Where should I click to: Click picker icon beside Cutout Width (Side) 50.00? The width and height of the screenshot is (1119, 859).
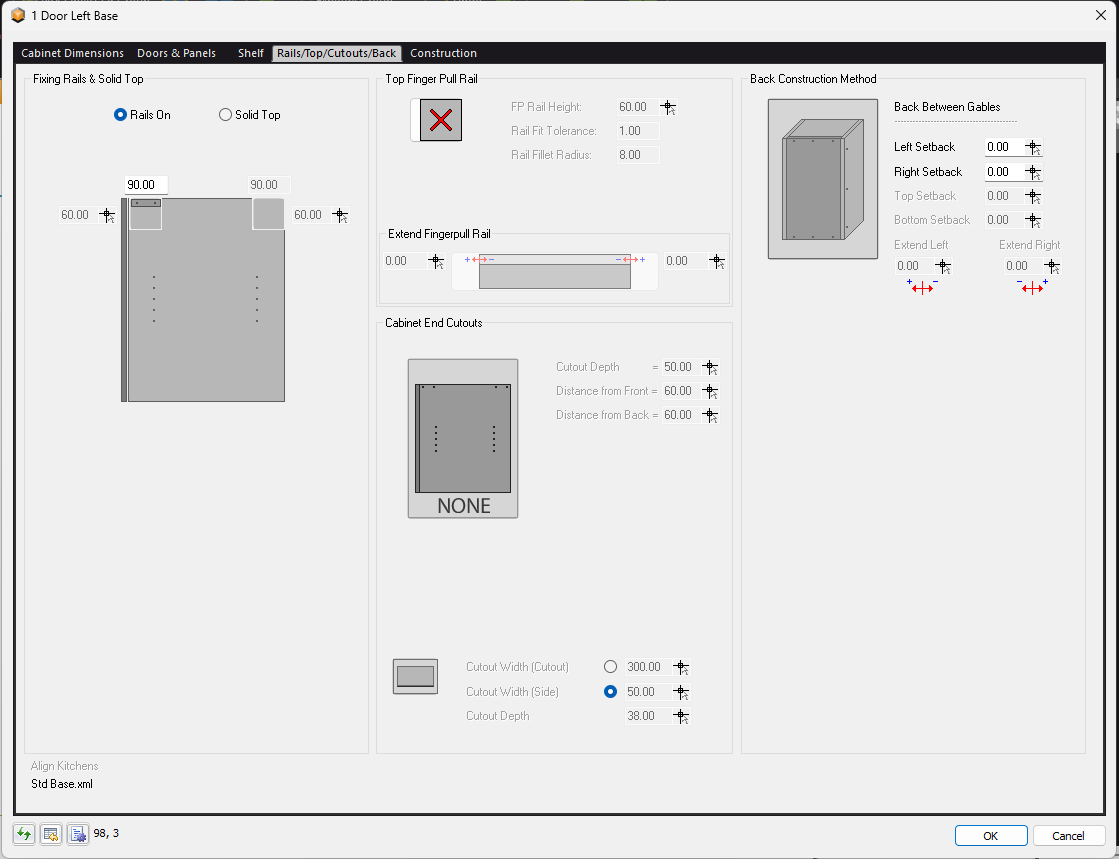[x=681, y=692]
